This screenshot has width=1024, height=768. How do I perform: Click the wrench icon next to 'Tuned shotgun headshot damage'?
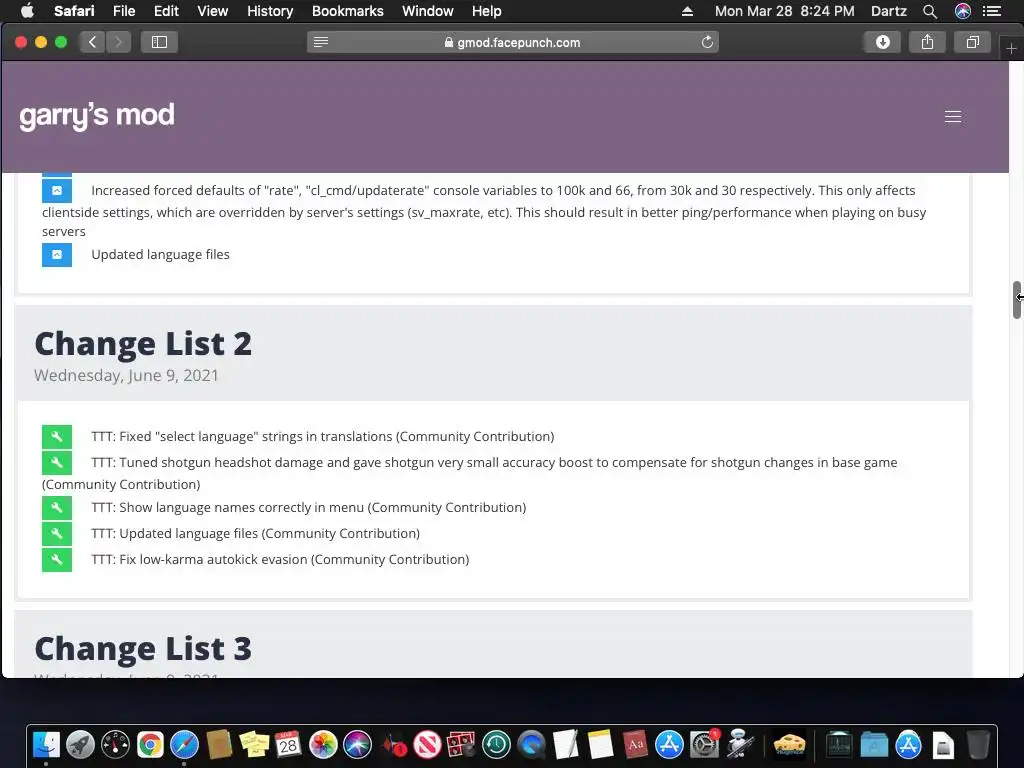pyautogui.click(x=57, y=462)
